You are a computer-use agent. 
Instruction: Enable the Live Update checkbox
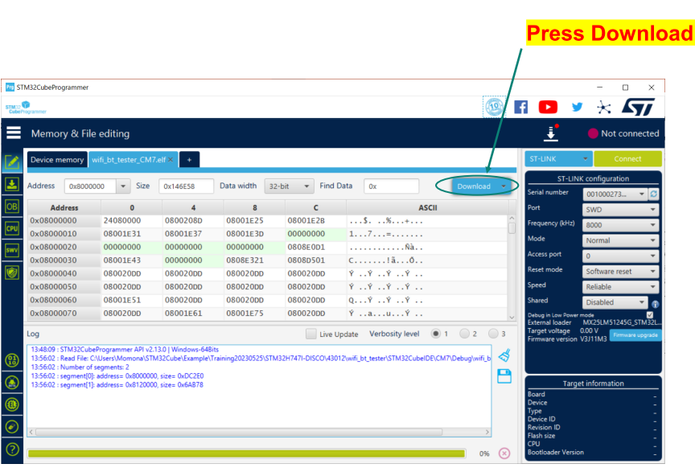click(x=311, y=334)
